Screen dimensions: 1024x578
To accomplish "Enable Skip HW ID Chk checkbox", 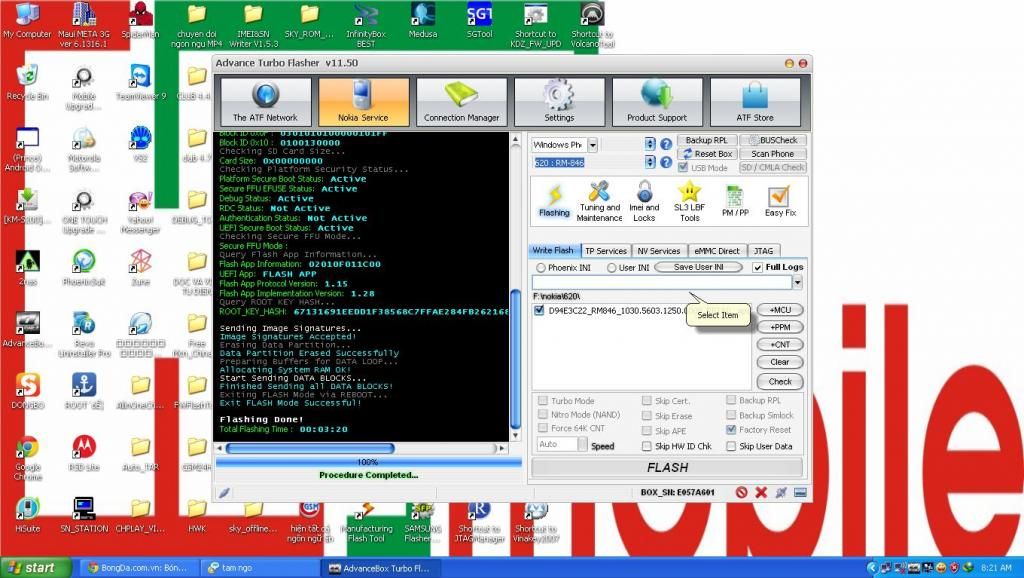I will [x=647, y=446].
